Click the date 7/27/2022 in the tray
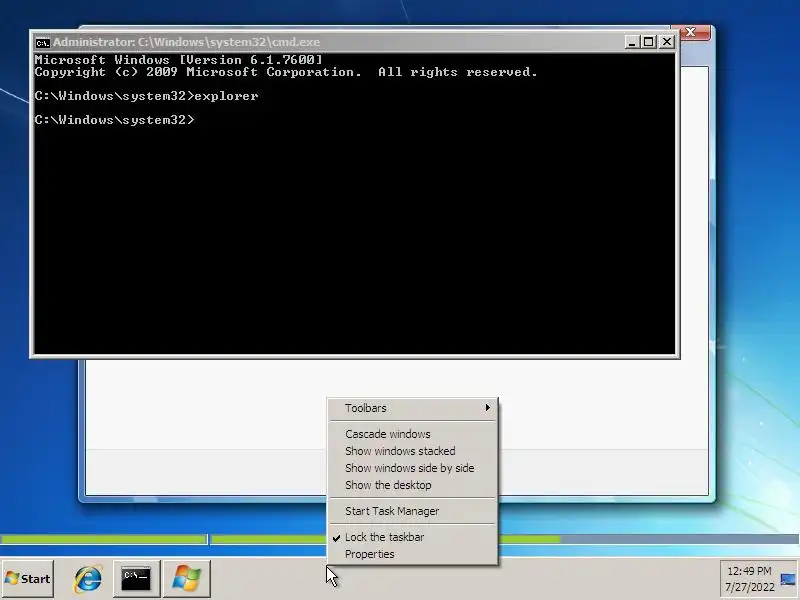The image size is (800, 600). pyautogui.click(x=749, y=587)
